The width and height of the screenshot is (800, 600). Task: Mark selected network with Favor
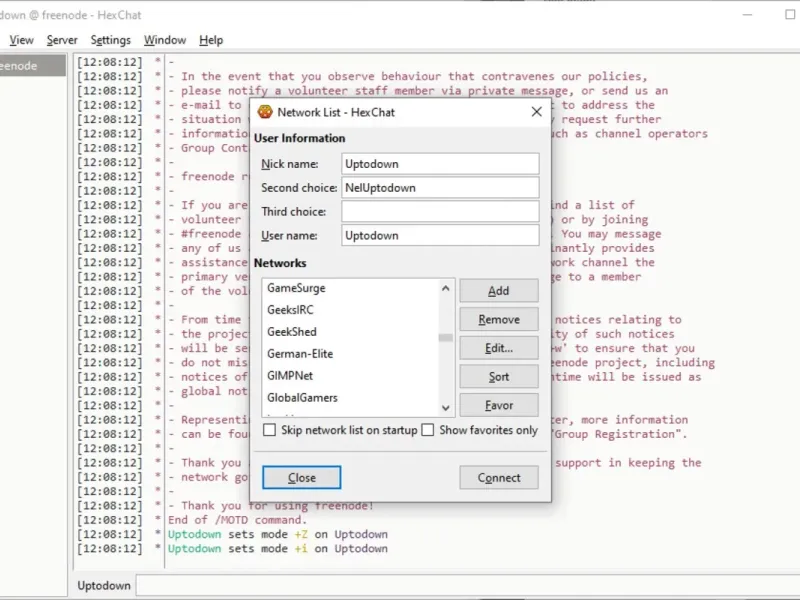click(498, 405)
